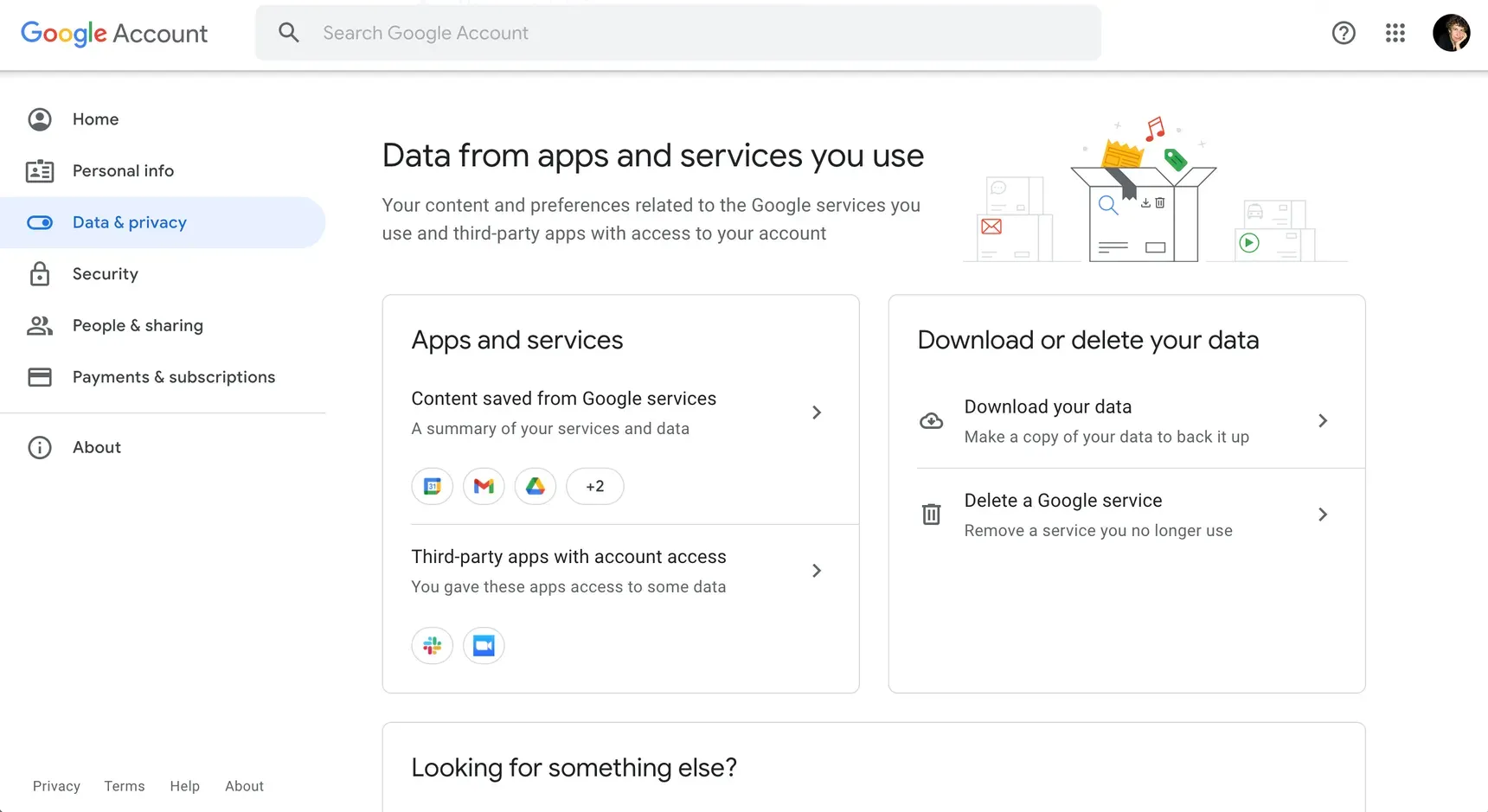Navigate to People & sharing
1488x812 pixels.
pyautogui.click(x=138, y=326)
